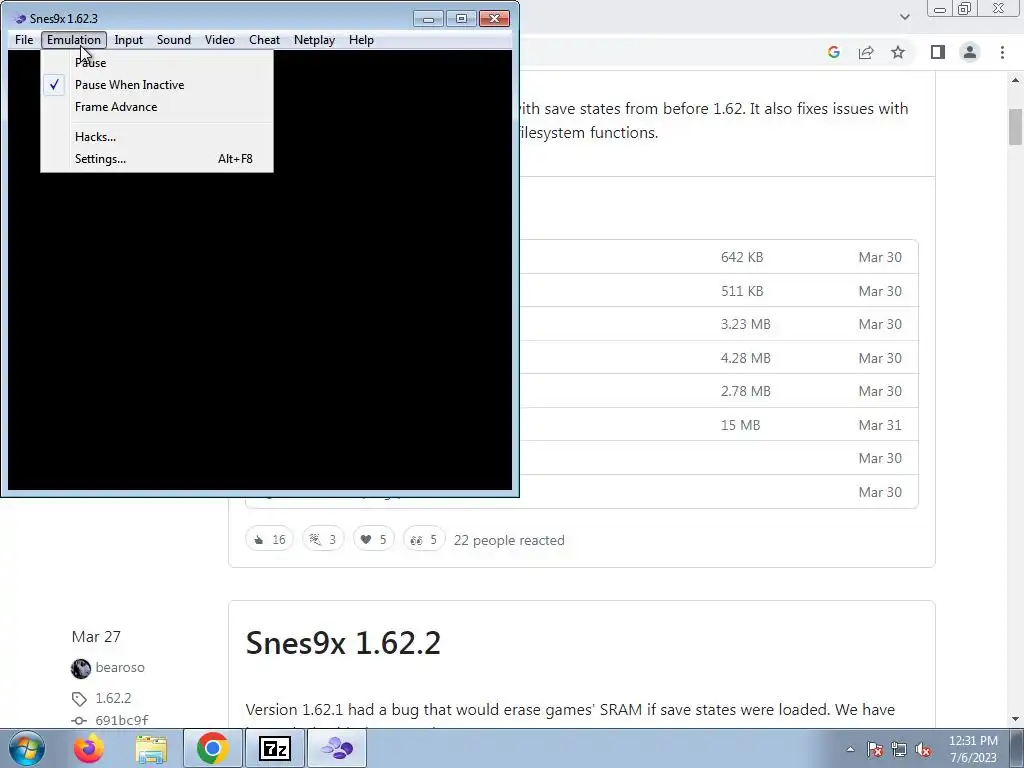Open the Netplay menu

click(x=314, y=40)
